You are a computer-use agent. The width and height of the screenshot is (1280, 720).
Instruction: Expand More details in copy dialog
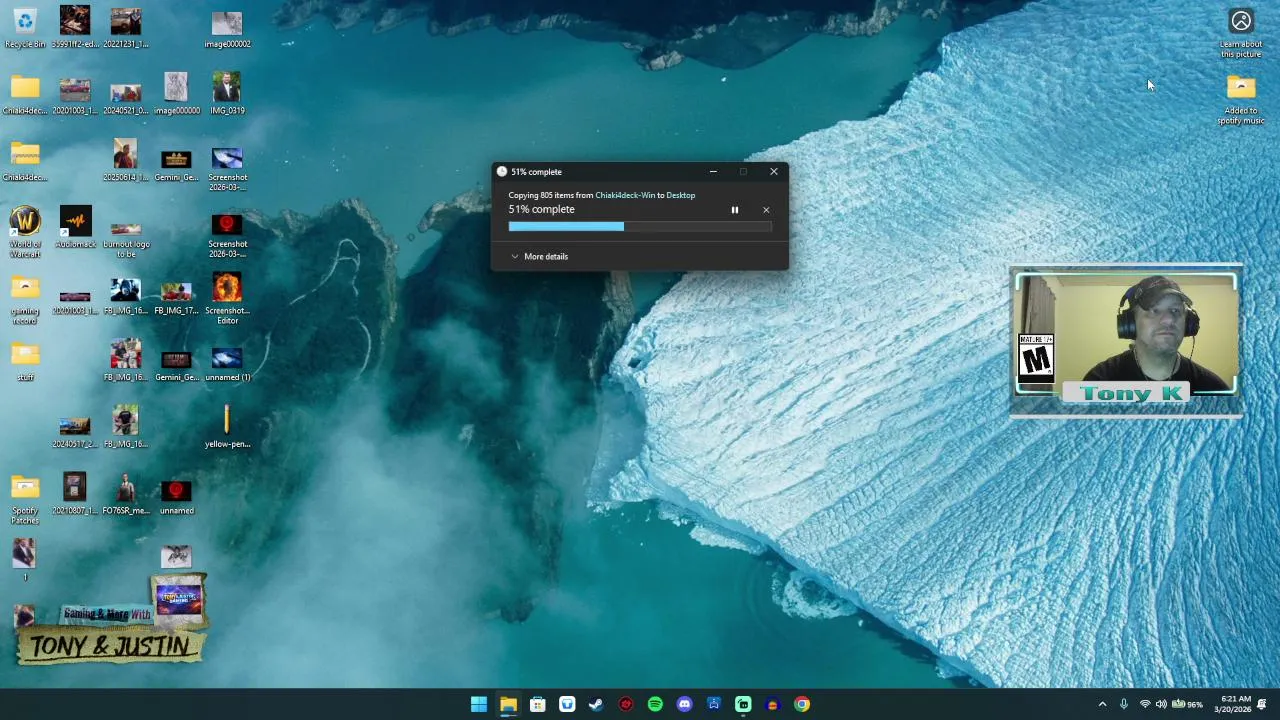(539, 256)
